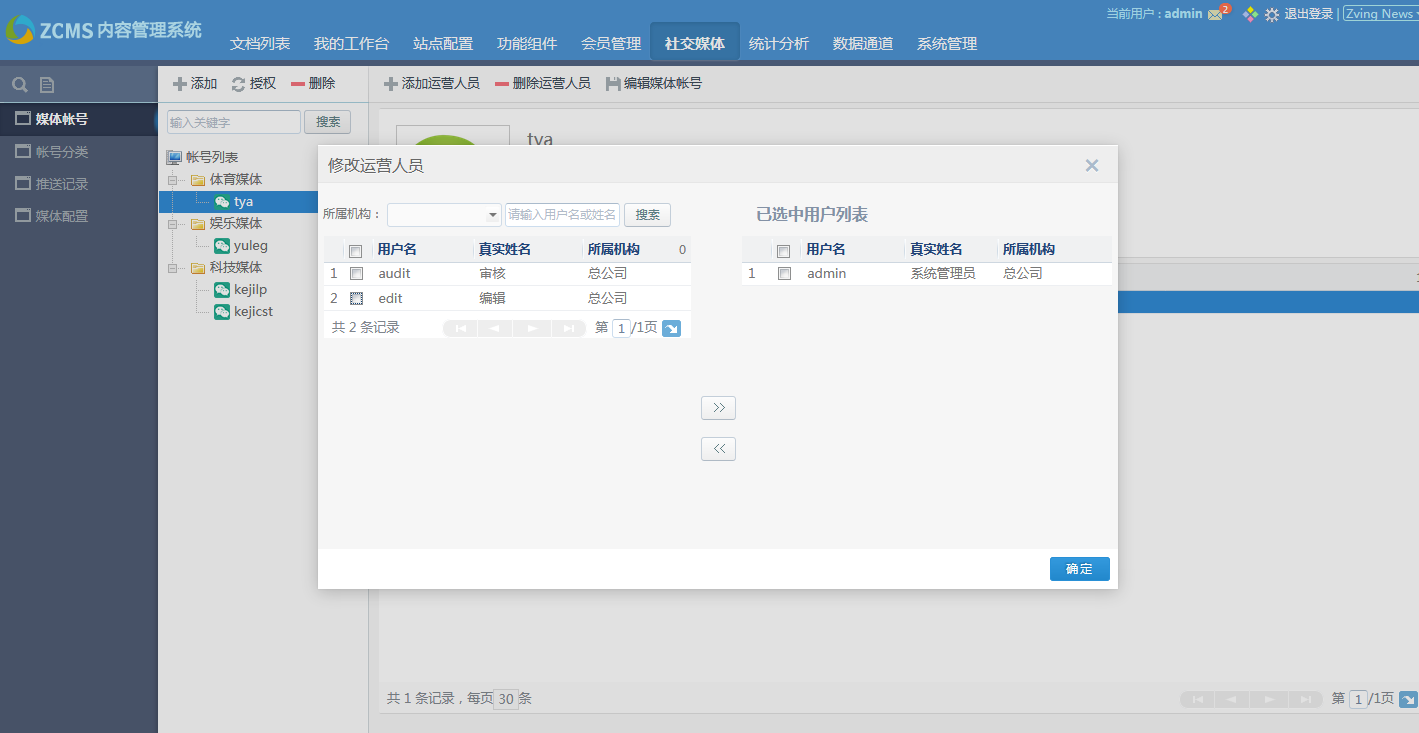Click the mail notification envelope icon
1419x733 pixels.
coord(1215,14)
